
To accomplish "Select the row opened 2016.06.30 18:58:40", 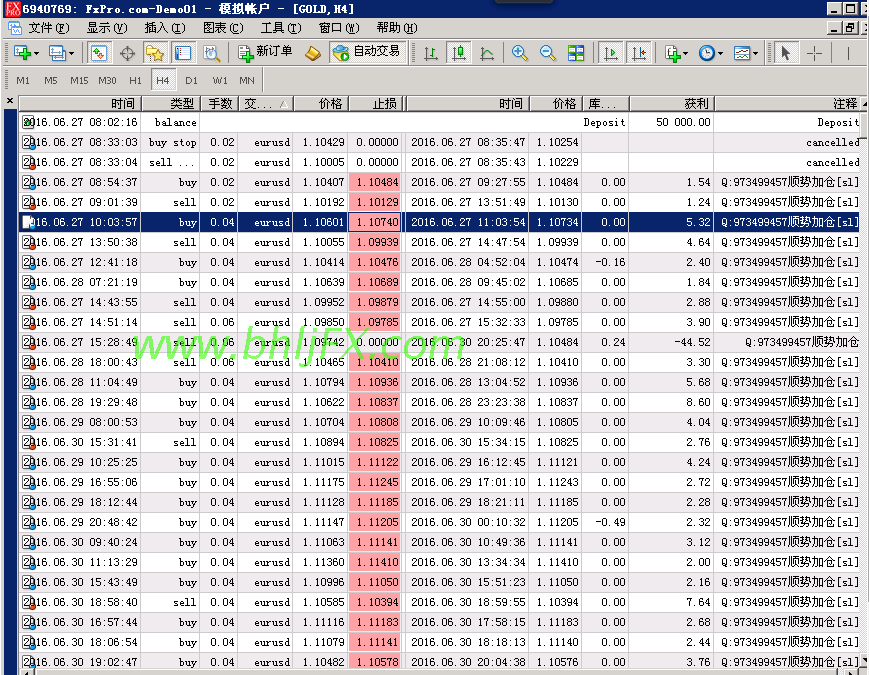I will point(439,602).
